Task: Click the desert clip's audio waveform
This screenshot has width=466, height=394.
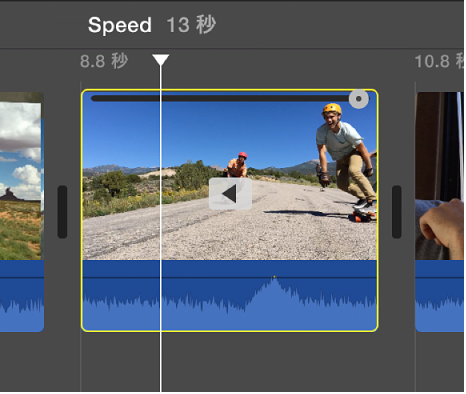Action: (x=22, y=296)
